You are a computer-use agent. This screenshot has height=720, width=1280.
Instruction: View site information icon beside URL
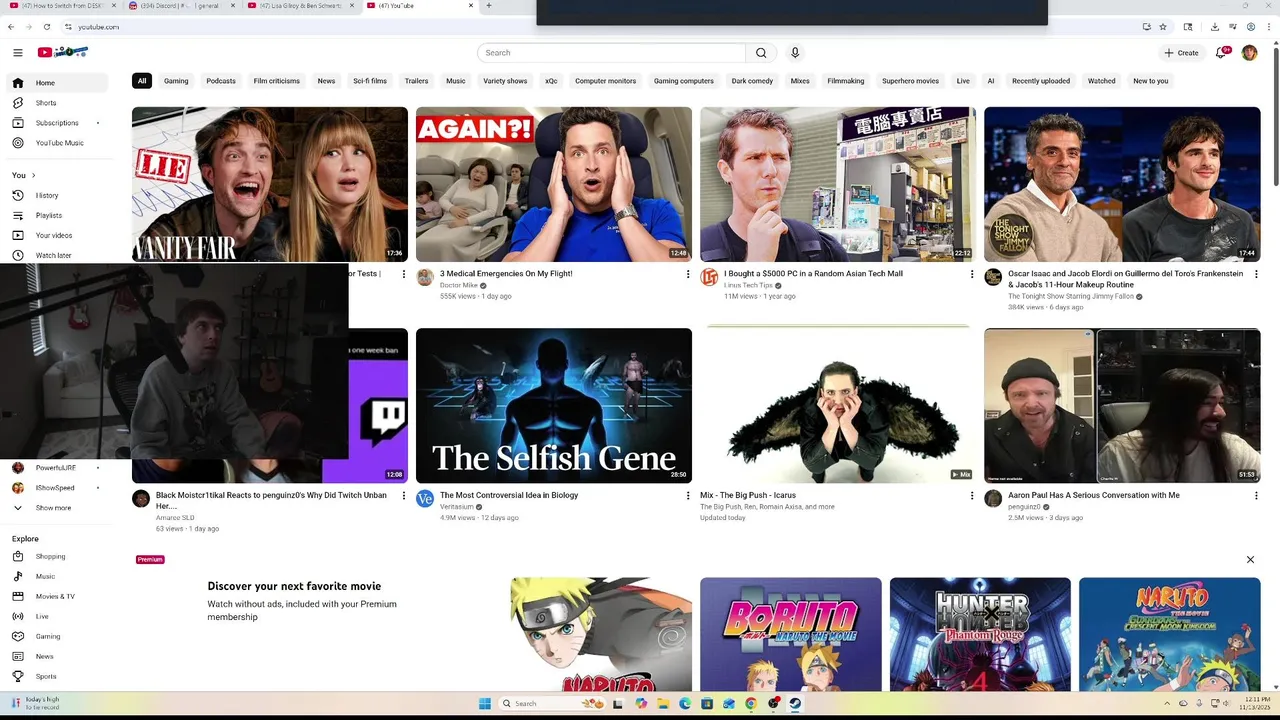click(68, 27)
